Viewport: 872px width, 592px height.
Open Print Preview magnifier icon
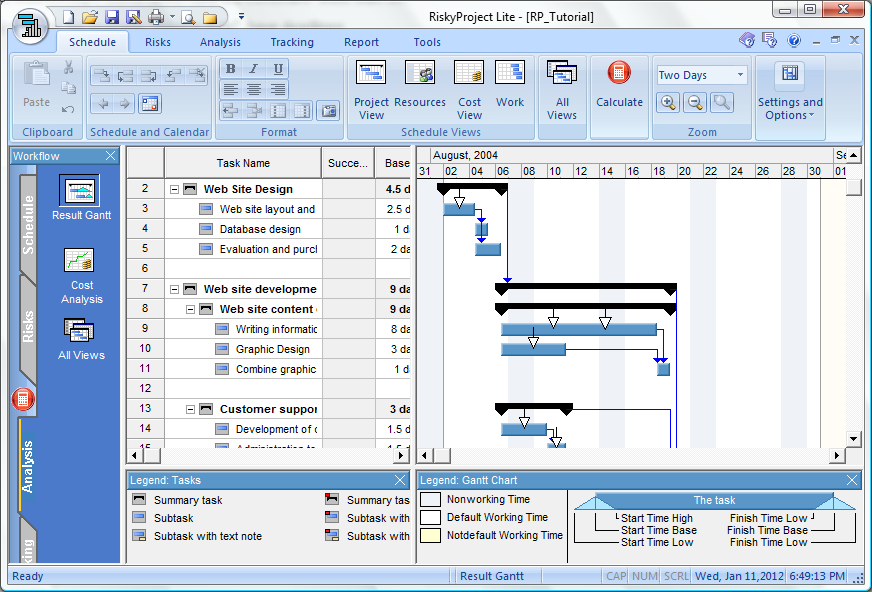point(189,18)
